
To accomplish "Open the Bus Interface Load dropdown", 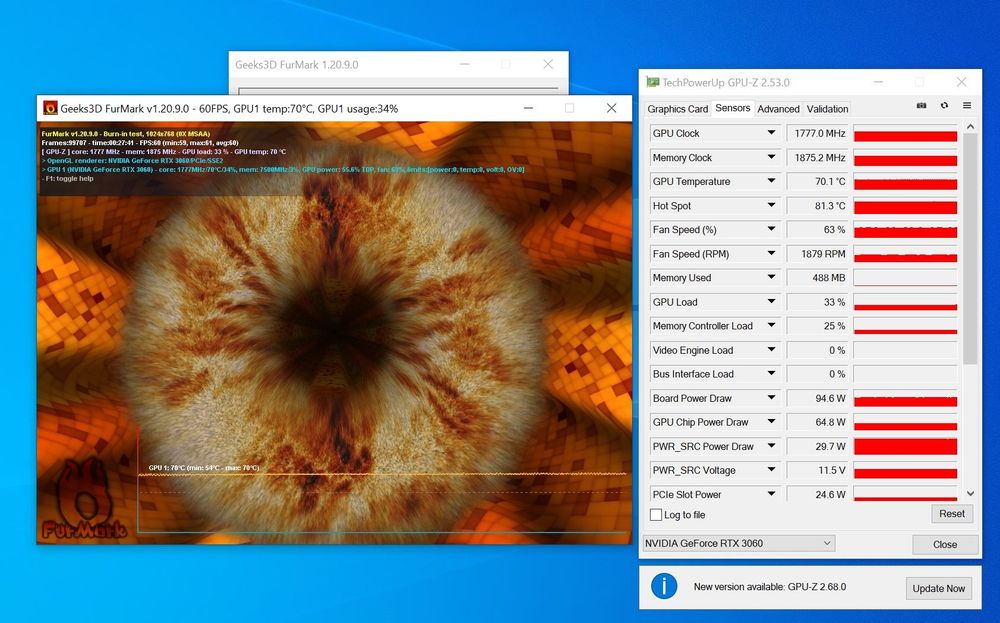I will 771,374.
